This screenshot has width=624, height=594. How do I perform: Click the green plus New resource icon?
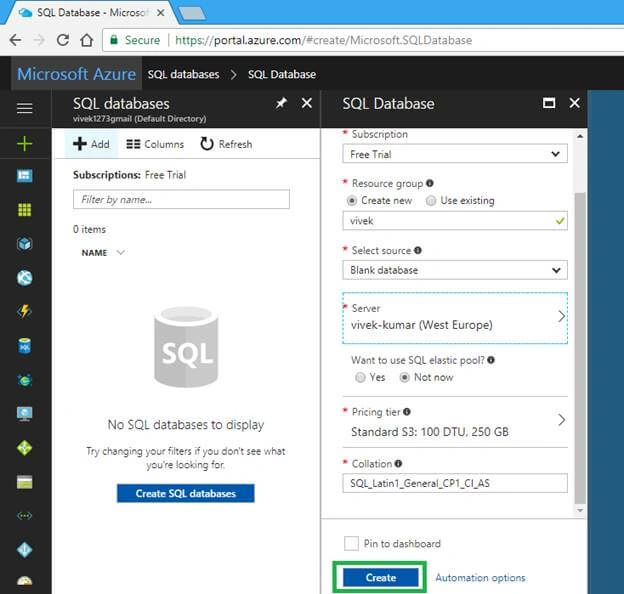click(x=24, y=144)
